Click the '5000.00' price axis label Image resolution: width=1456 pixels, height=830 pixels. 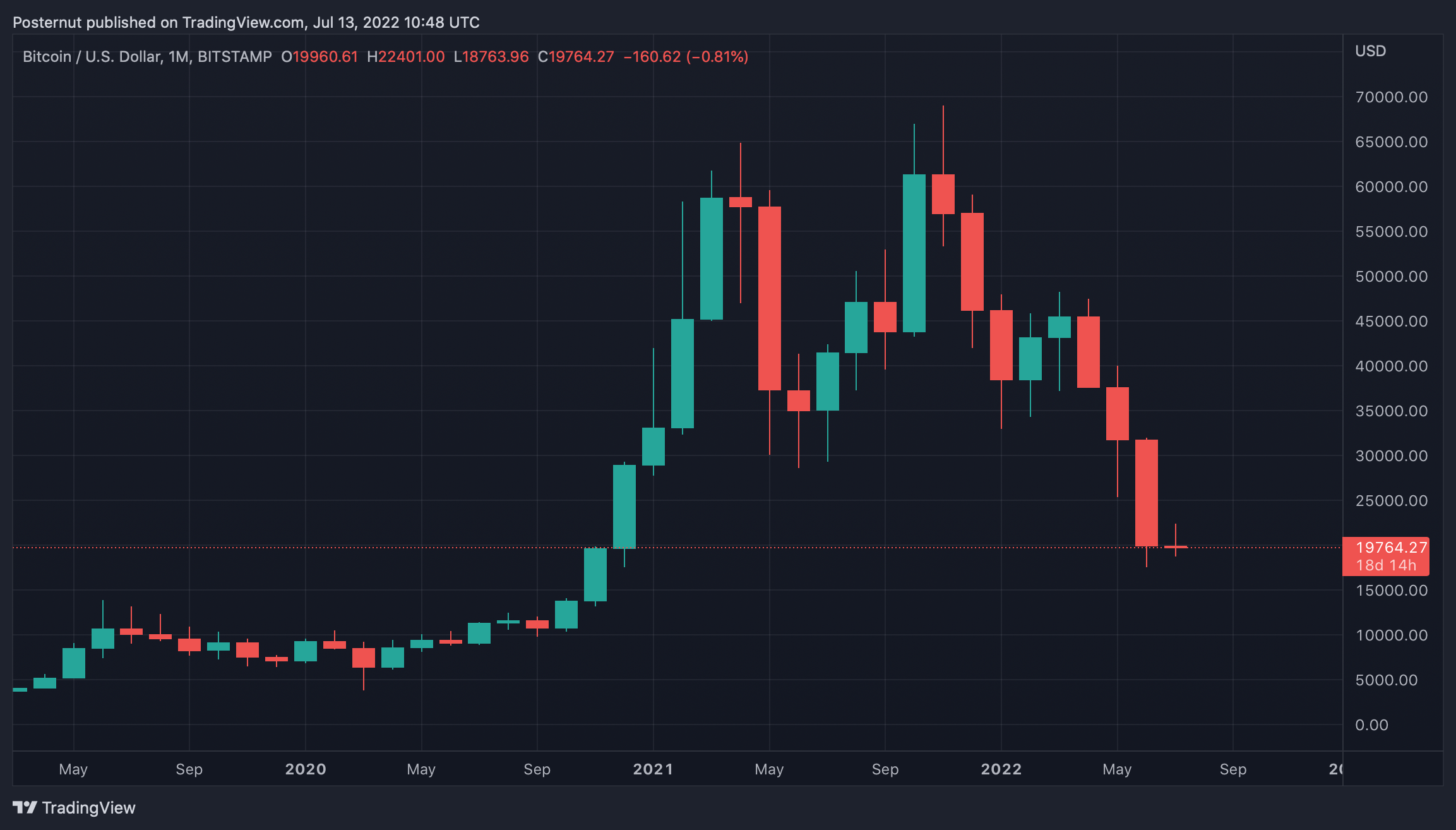pos(1387,680)
